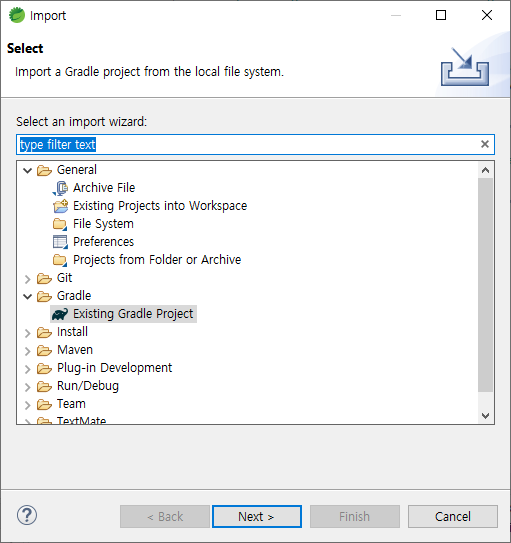Viewport: 511px width, 543px height.
Task: Click the disabled < Back button
Action: coord(165,516)
